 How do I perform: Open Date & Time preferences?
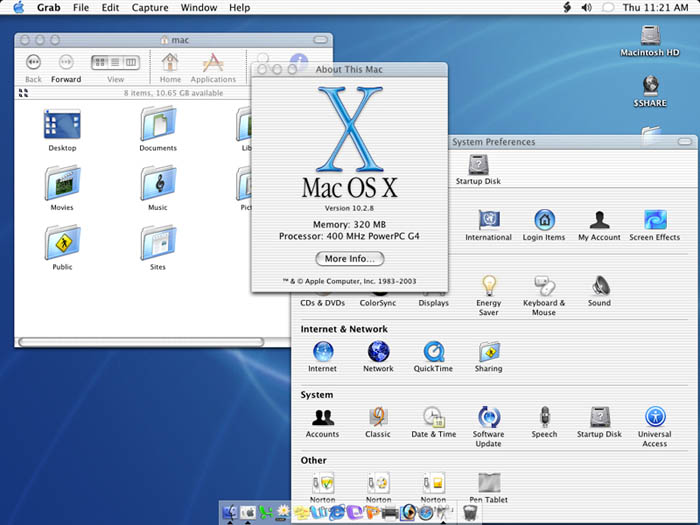(433, 422)
